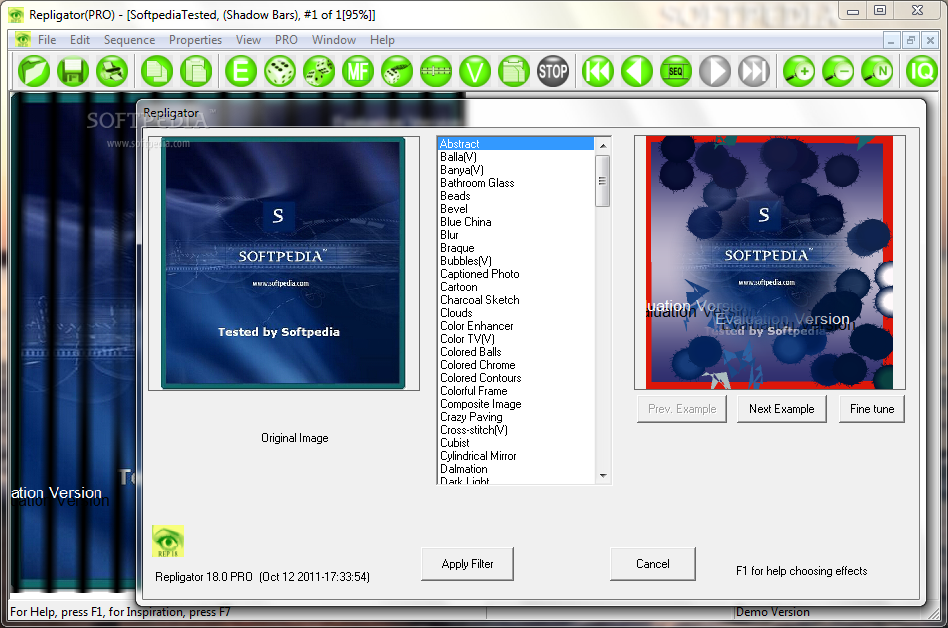Viewport: 948px width, 628px height.
Task: Select Cylindrical Mirror effect
Action: click(515, 456)
